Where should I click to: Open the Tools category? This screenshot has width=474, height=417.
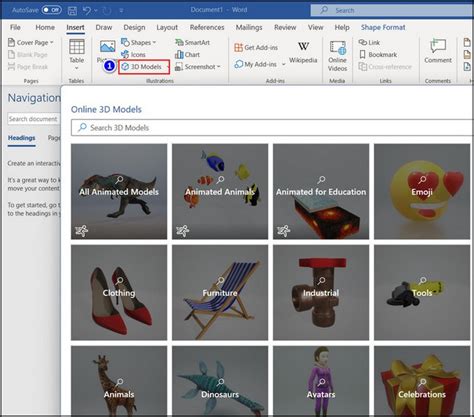pos(422,293)
